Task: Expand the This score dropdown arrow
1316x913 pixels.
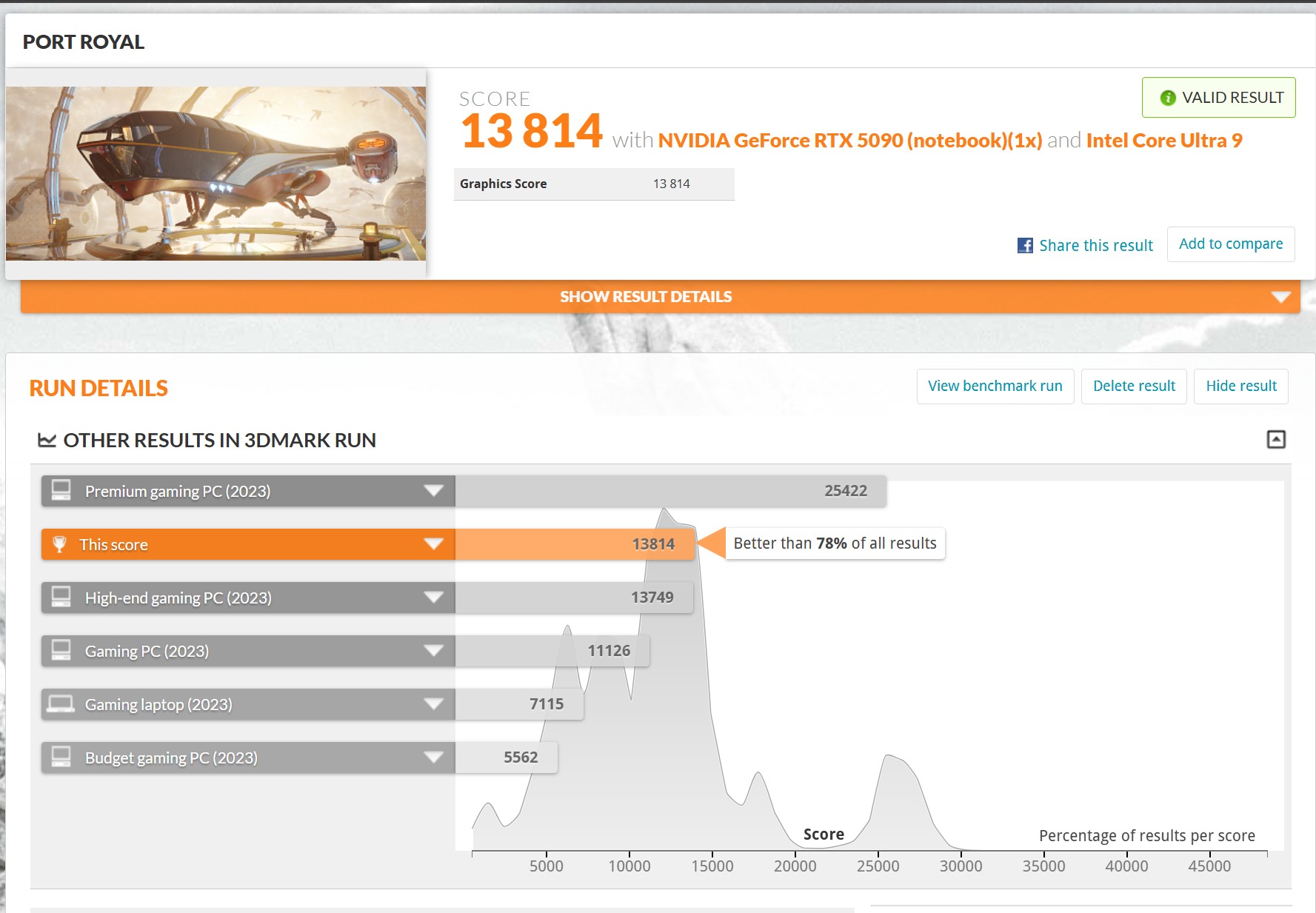Action: click(x=434, y=544)
